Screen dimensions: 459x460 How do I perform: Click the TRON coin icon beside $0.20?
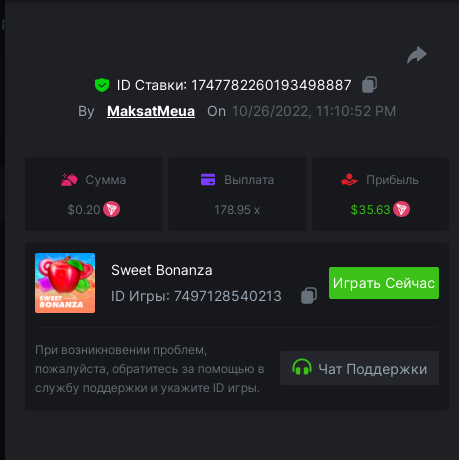coord(111,209)
